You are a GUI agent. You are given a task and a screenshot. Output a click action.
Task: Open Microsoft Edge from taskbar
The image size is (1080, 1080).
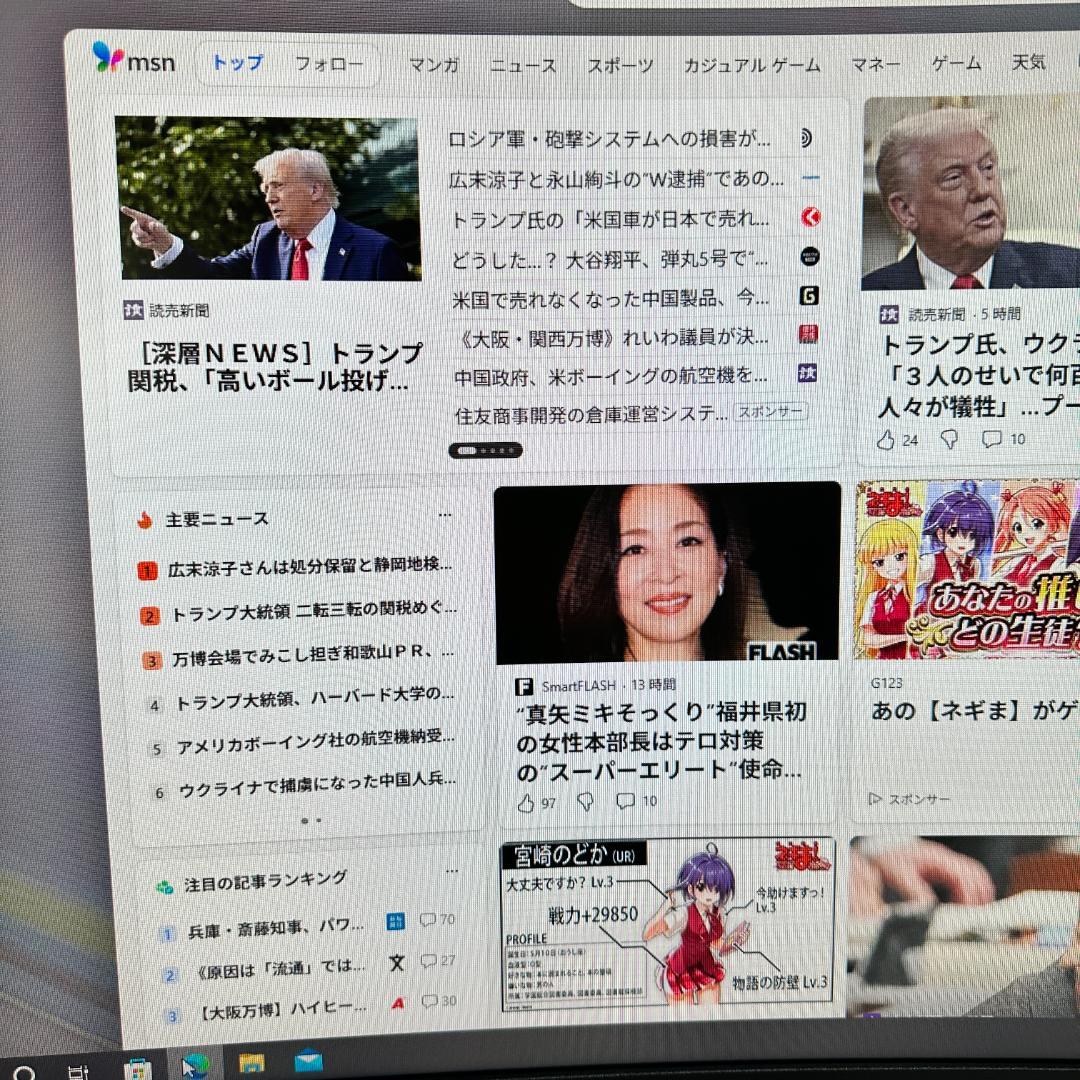(196, 1066)
